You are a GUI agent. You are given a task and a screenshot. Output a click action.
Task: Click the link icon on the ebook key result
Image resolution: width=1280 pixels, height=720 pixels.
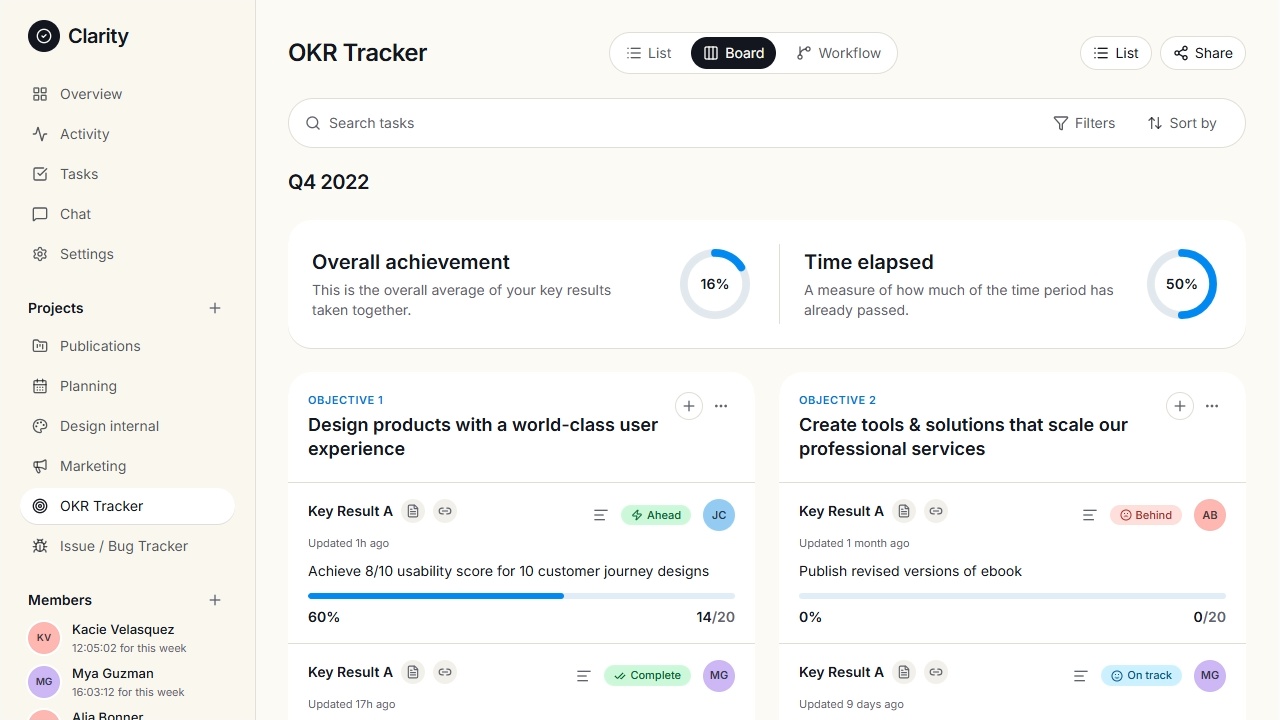tap(936, 511)
